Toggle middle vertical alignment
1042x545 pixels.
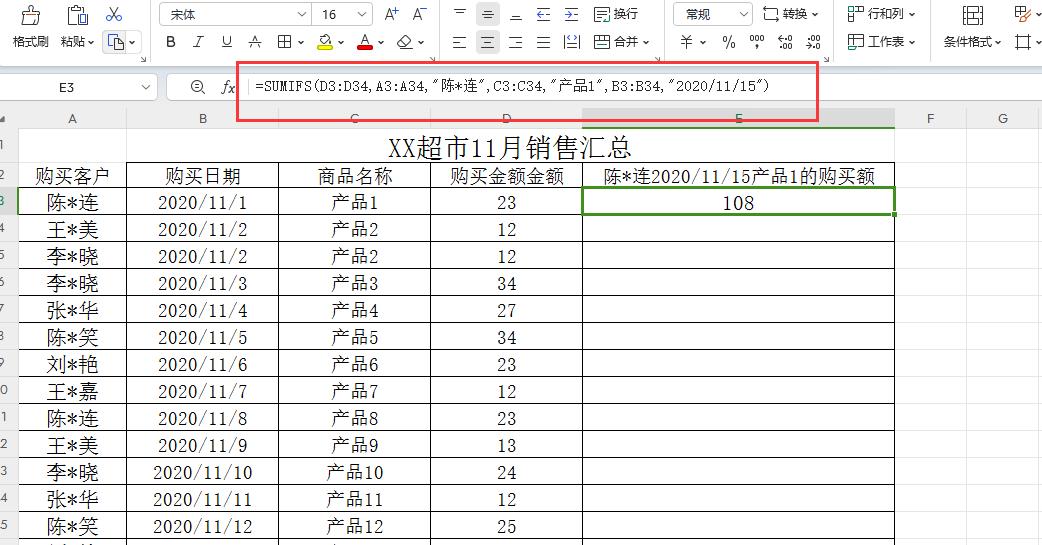[488, 14]
